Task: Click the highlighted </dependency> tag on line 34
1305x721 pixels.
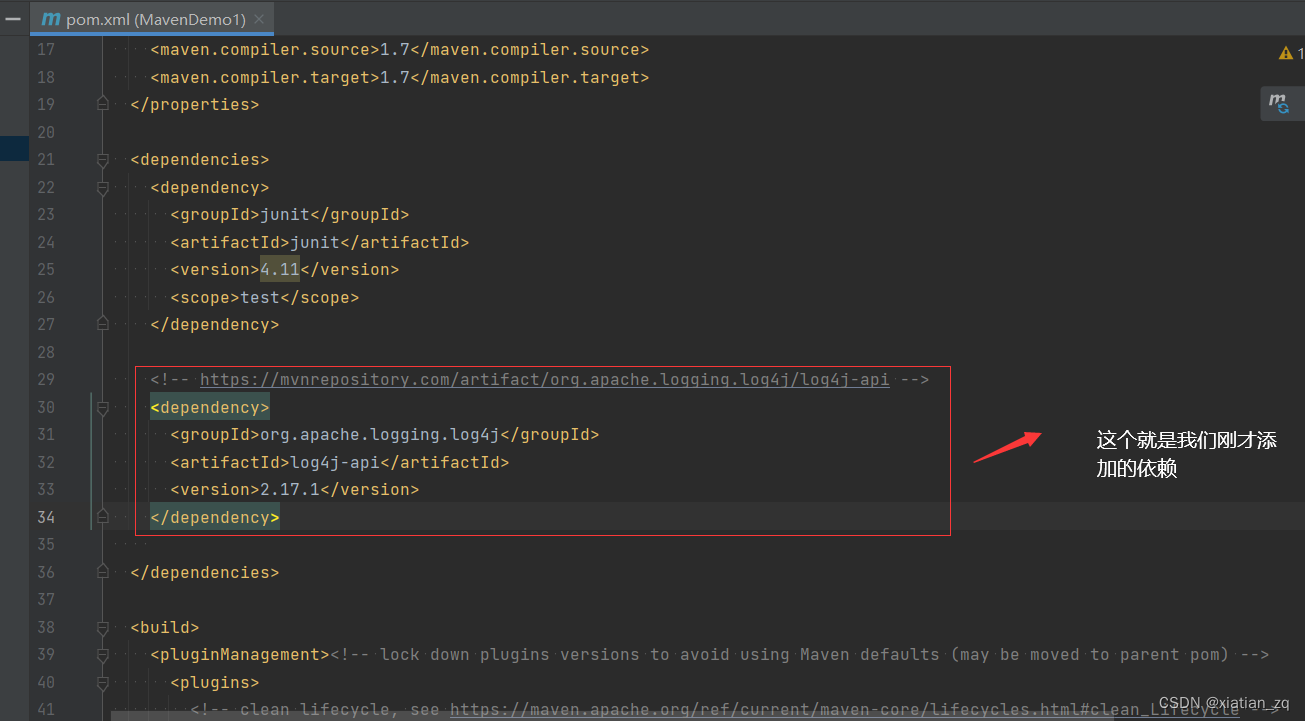Action: (x=215, y=517)
